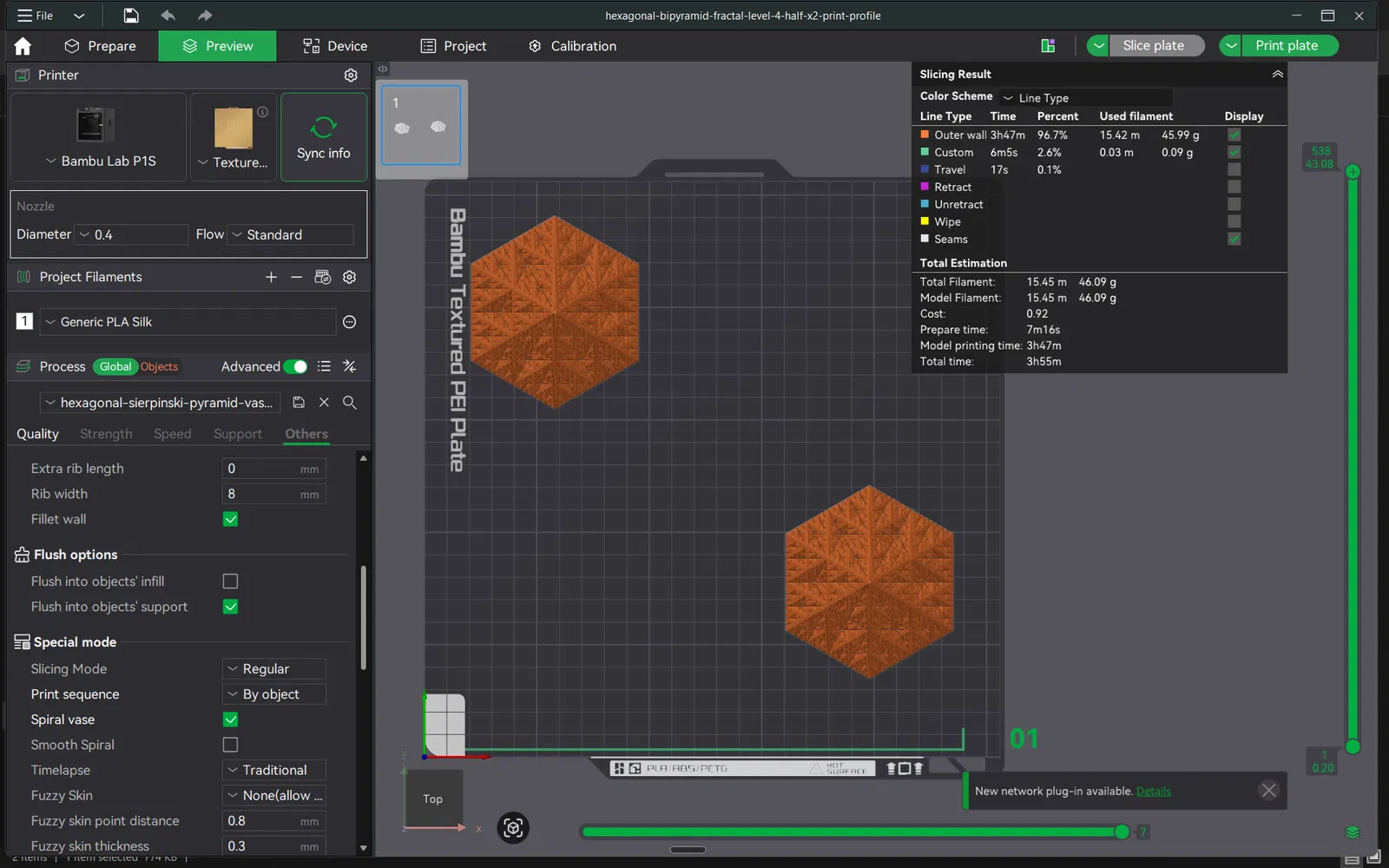Add a new project filament
Image resolution: width=1389 pixels, height=868 pixels.
[x=271, y=277]
